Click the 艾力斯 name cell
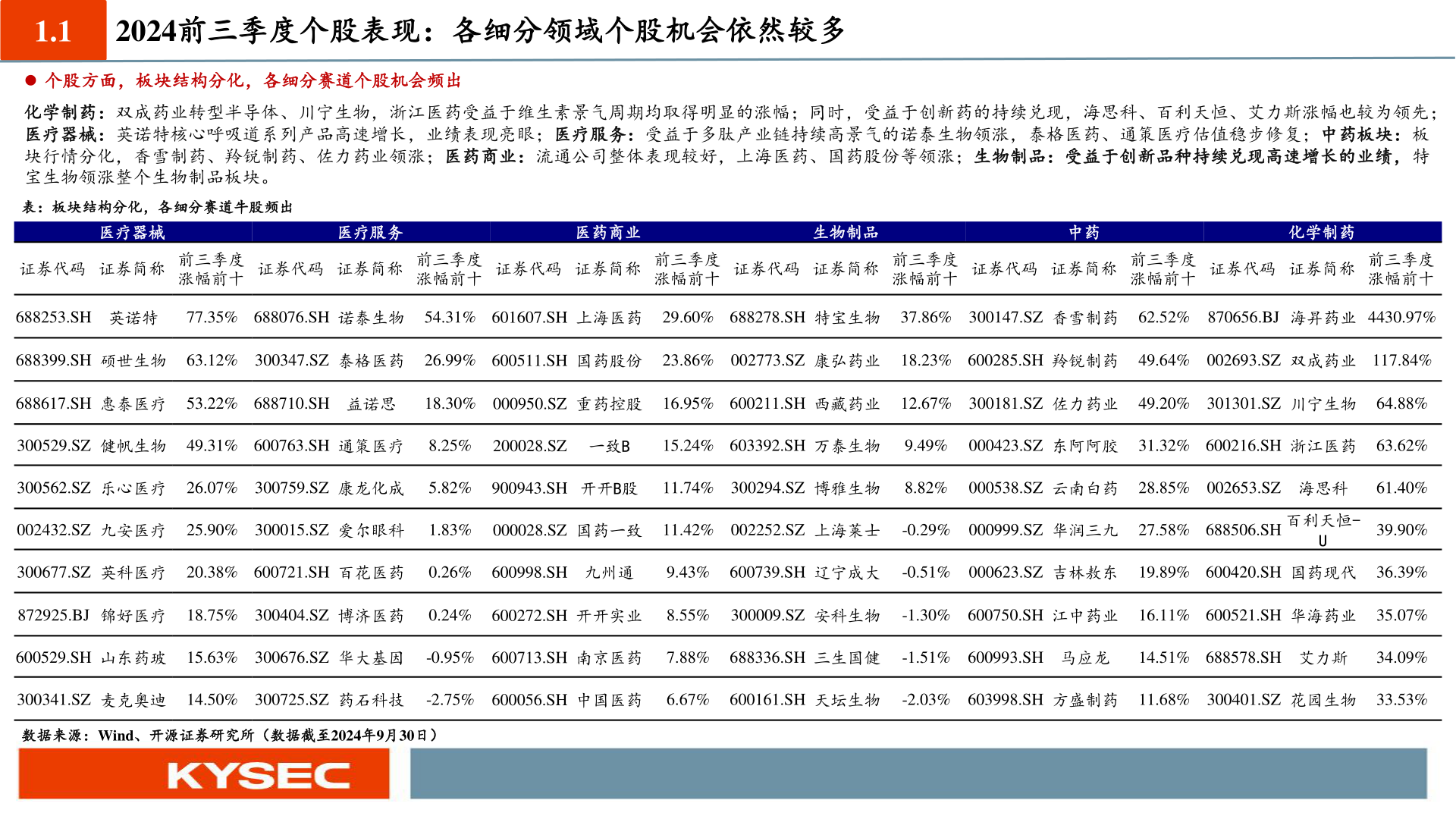The height and width of the screenshot is (819, 1456). (1324, 658)
